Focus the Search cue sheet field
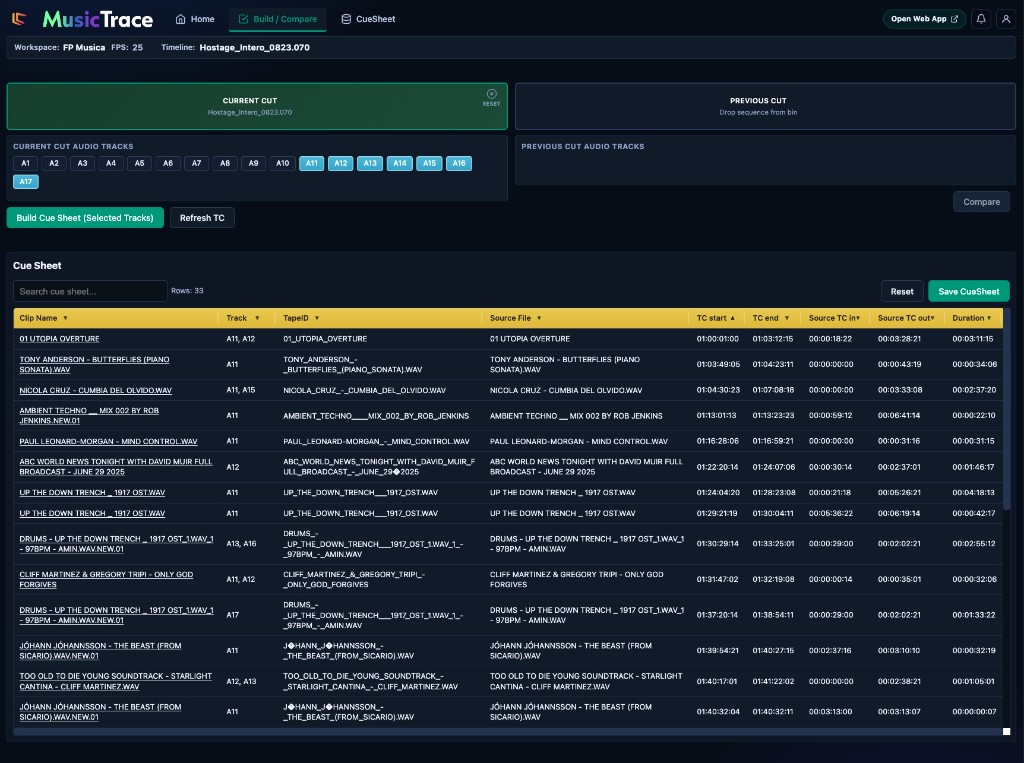This screenshot has width=1024, height=763. pos(90,291)
